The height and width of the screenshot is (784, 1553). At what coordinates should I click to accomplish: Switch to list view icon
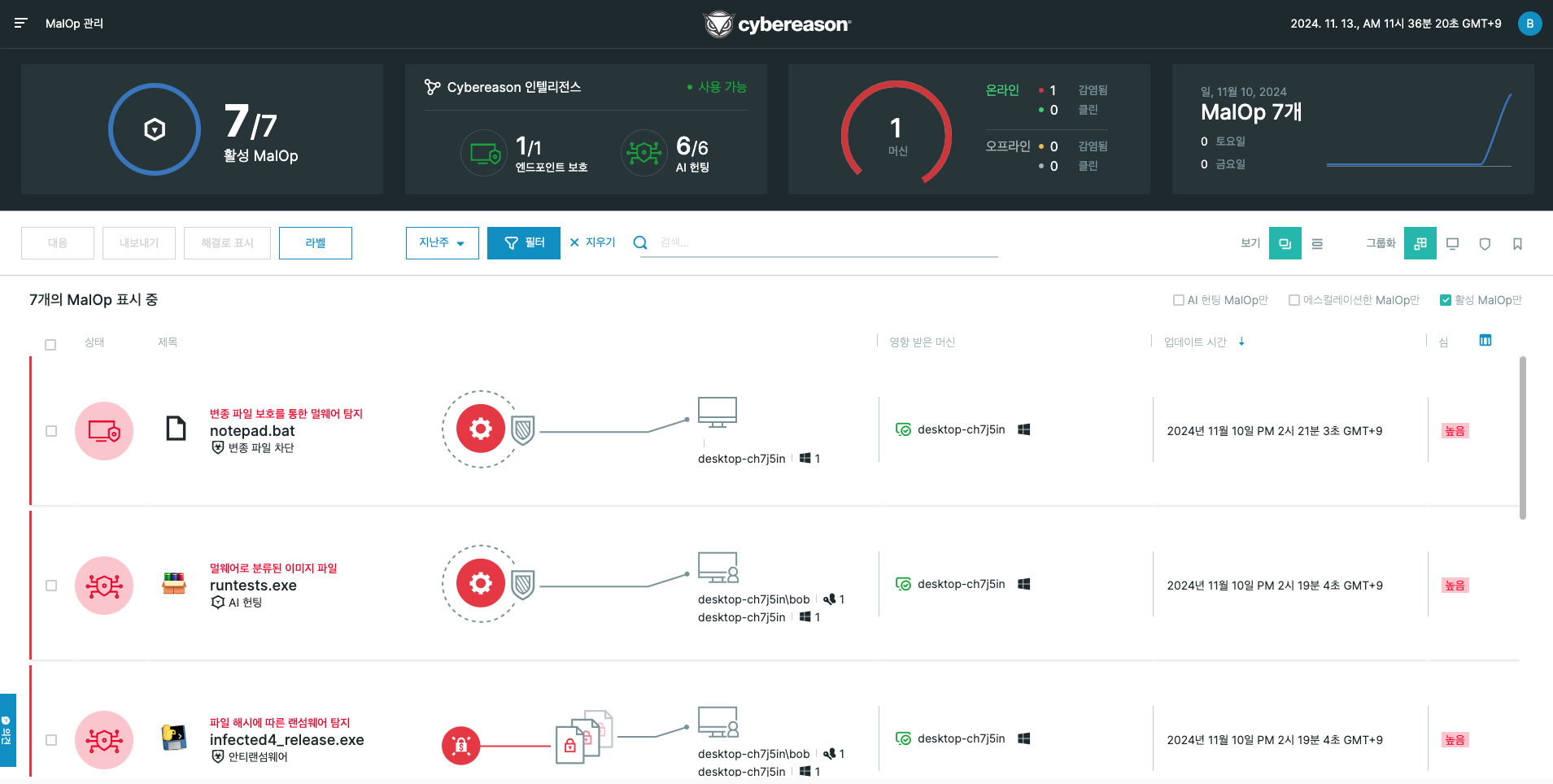coord(1317,243)
